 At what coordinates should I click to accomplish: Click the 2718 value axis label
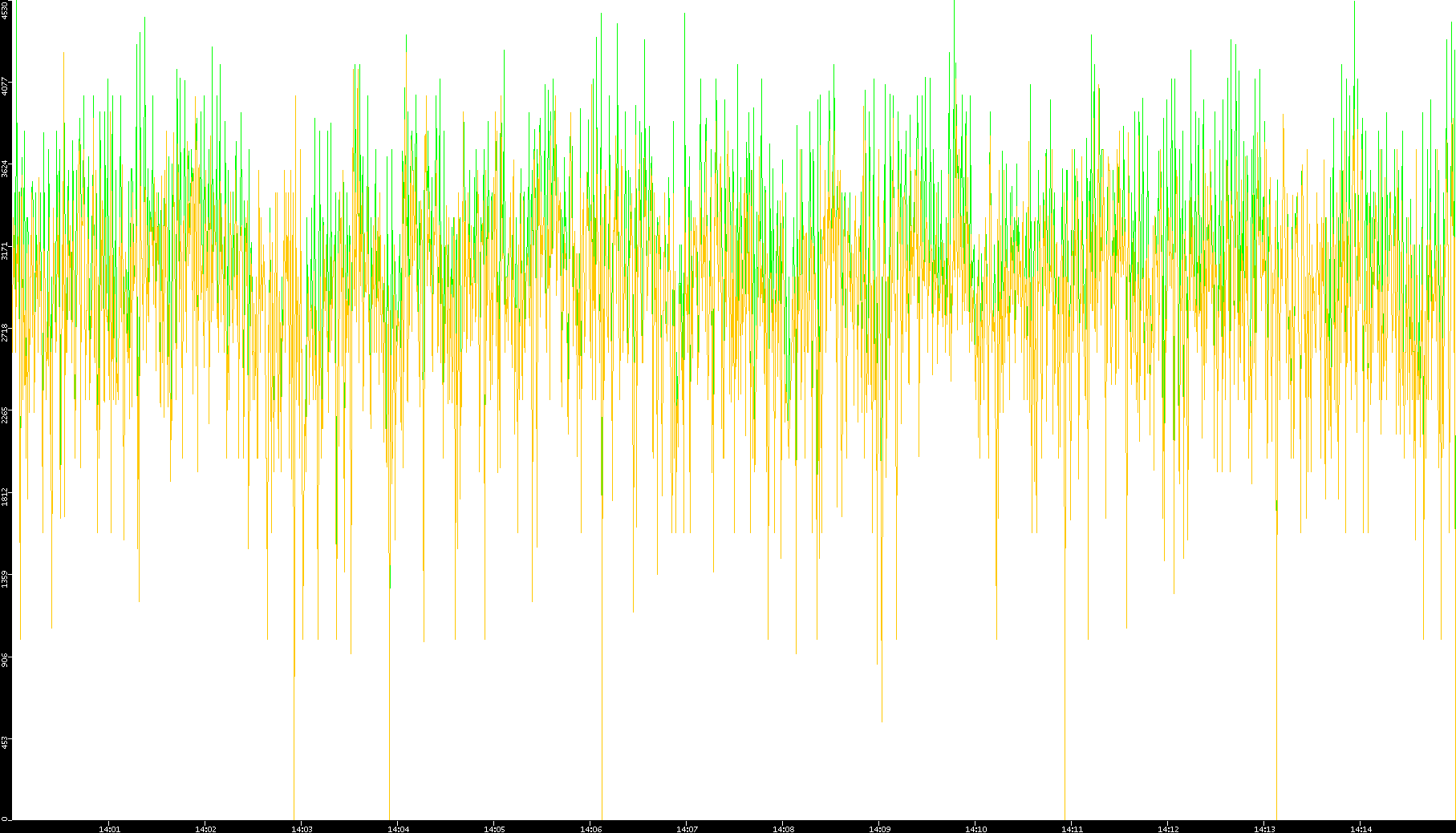pyautogui.click(x=5, y=332)
